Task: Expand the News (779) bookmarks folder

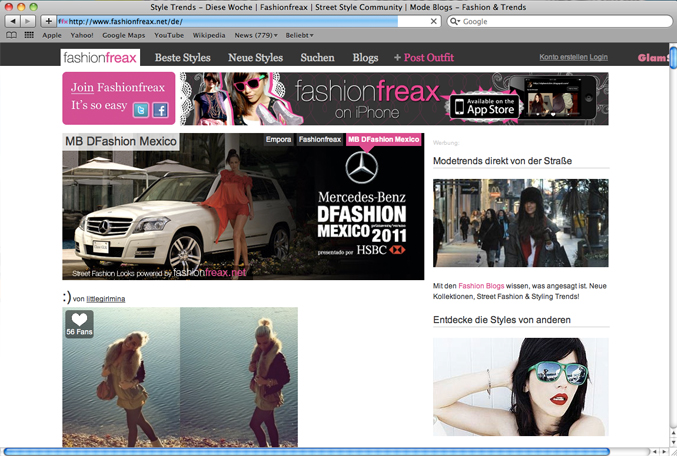Action: click(x=256, y=35)
